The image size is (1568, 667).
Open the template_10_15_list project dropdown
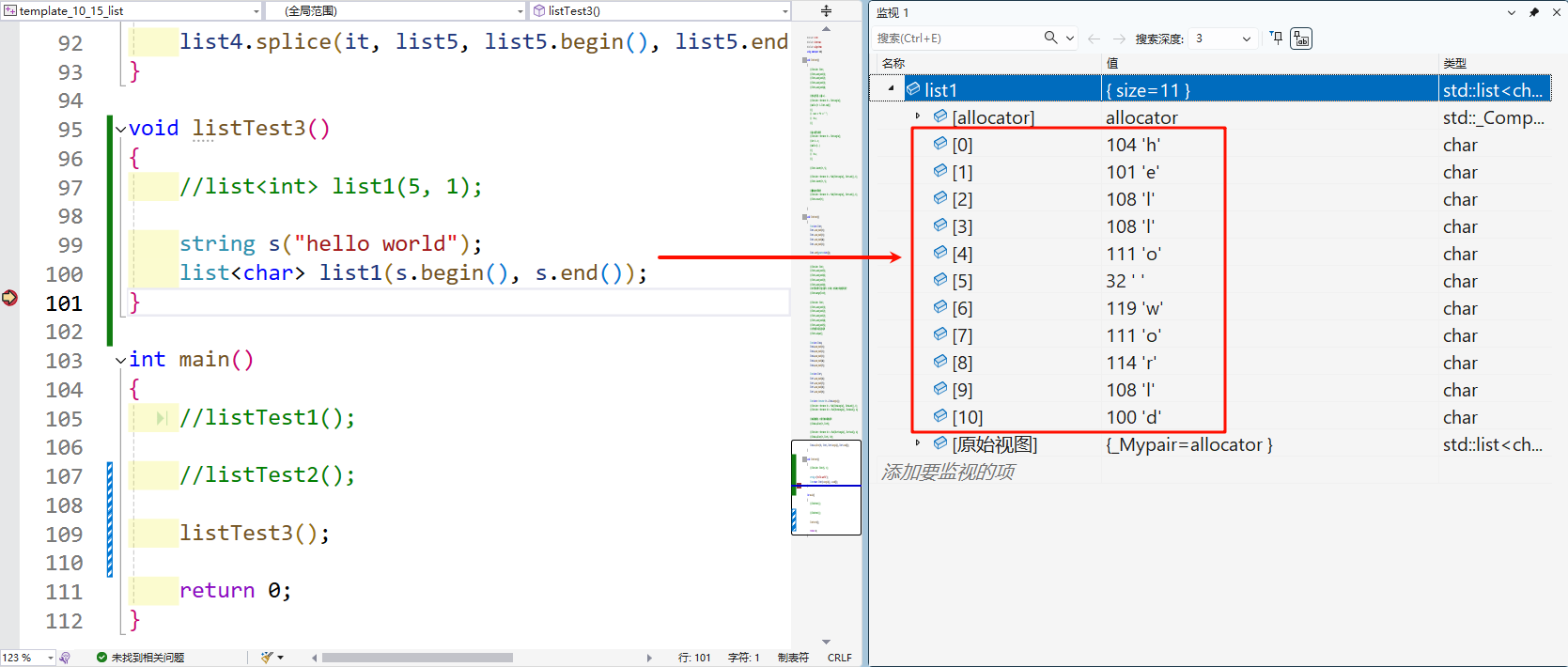[256, 11]
